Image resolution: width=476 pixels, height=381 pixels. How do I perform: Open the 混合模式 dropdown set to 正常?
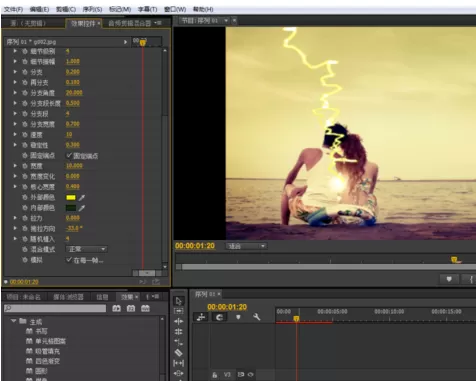tap(87, 249)
